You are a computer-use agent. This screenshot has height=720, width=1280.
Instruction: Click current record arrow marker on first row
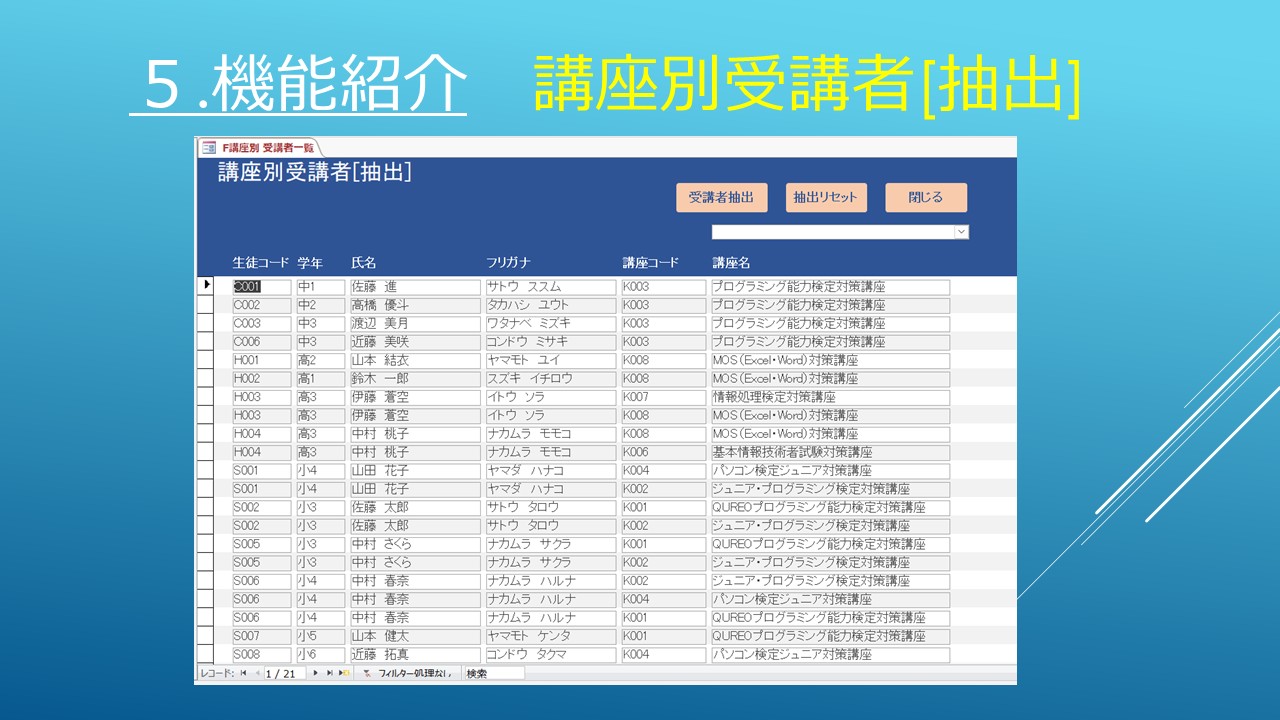206,286
